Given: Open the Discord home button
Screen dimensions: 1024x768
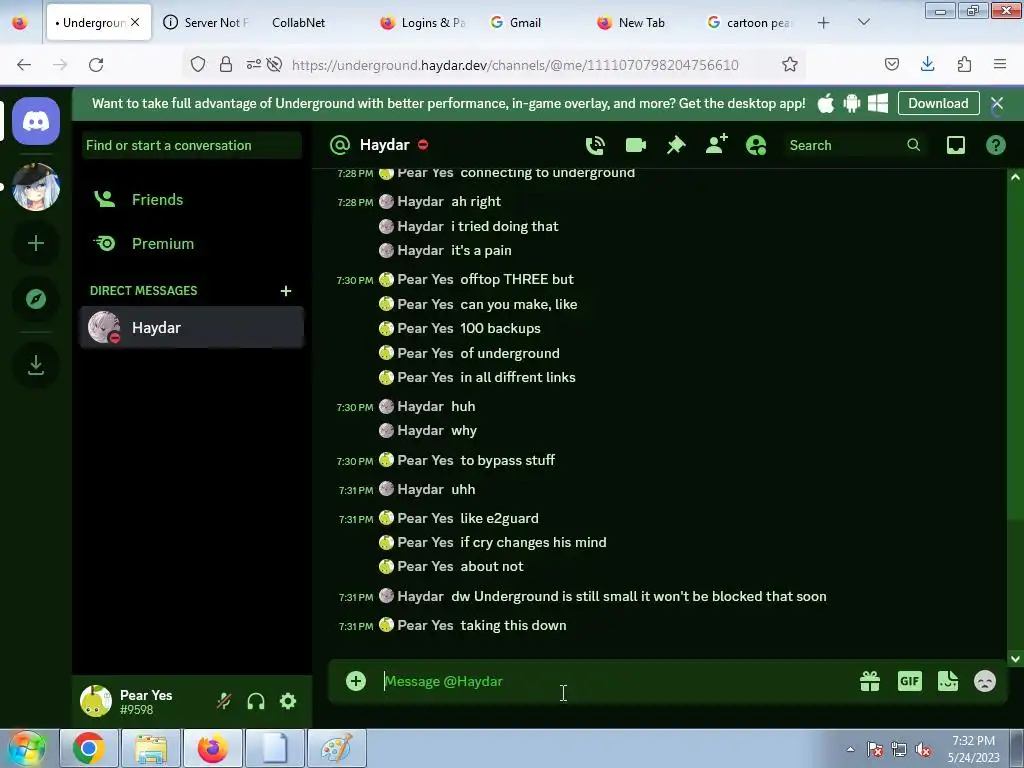Looking at the screenshot, I should point(36,121).
